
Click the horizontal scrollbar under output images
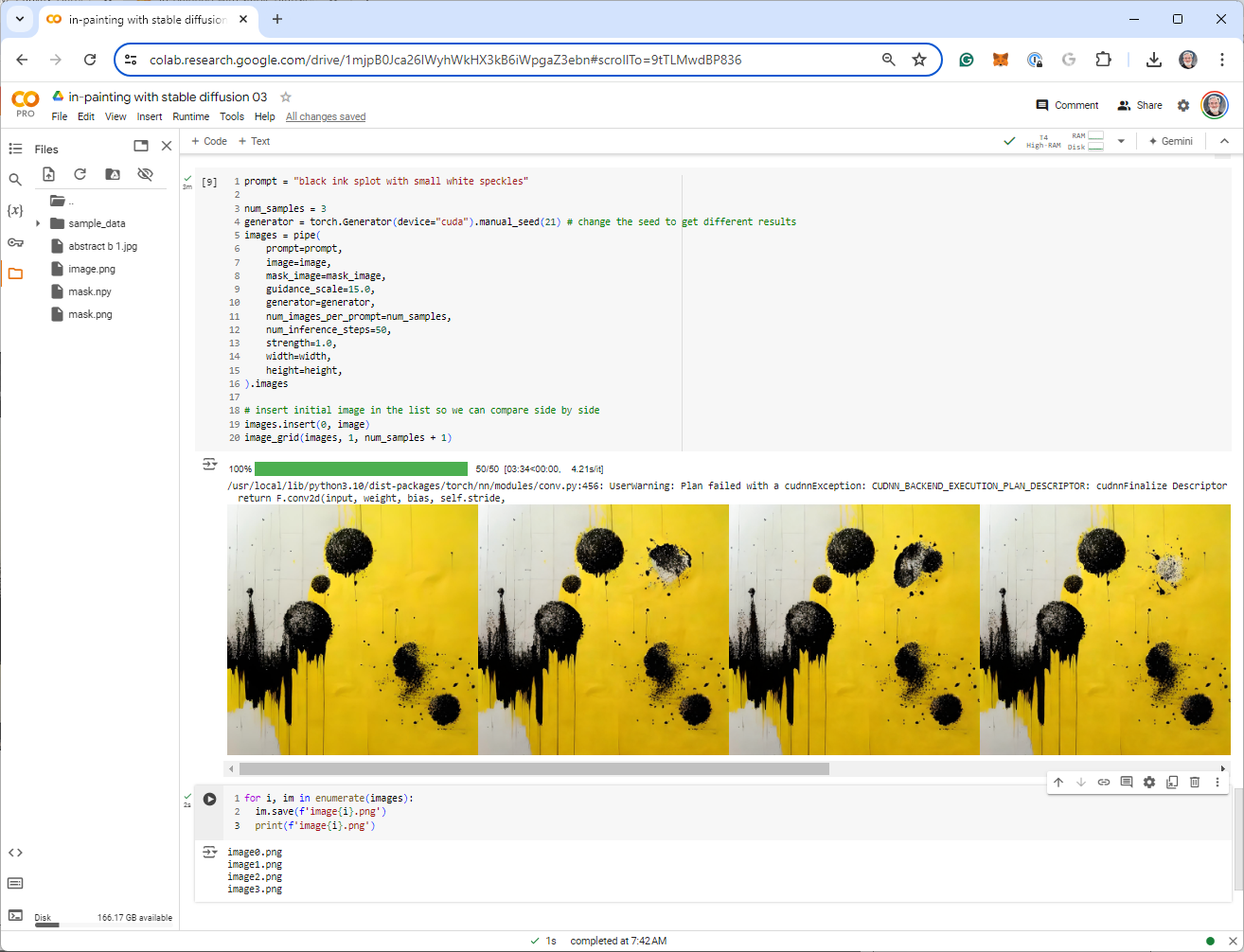point(534,769)
